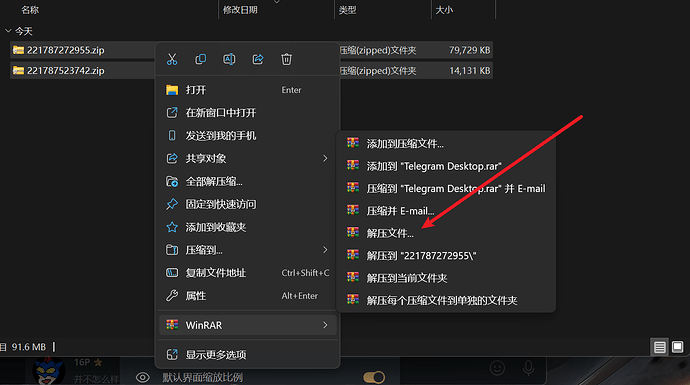690x385 pixels.
Task: Select file 221787523742.zip
Action: 66,70
